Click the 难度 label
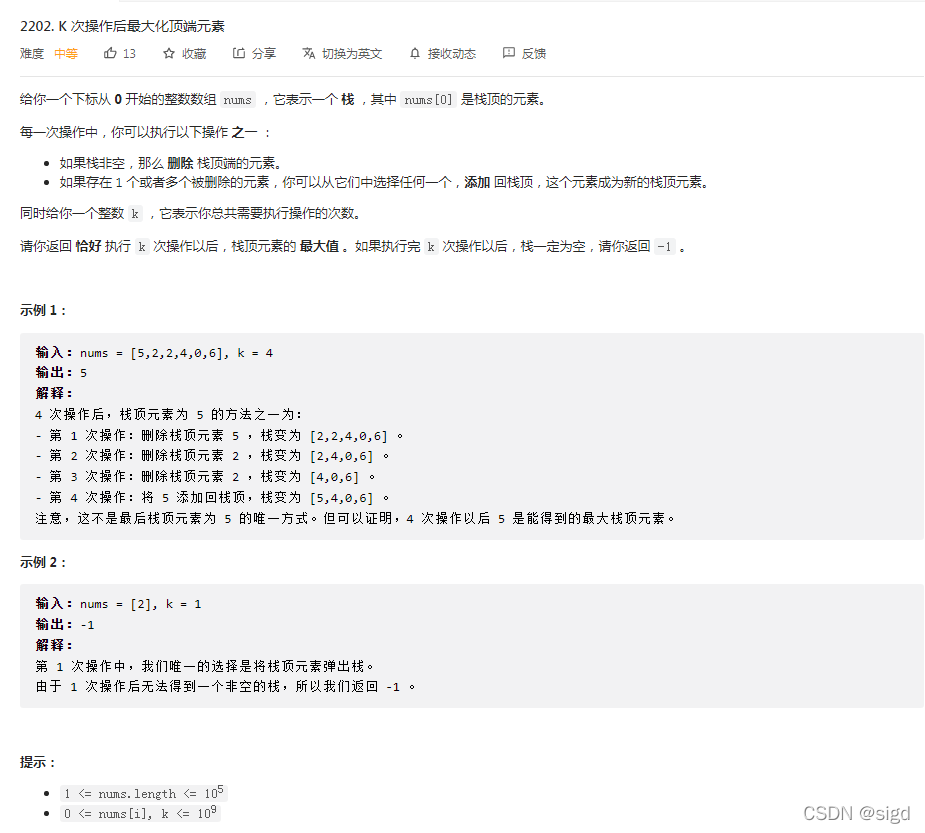 [32, 54]
